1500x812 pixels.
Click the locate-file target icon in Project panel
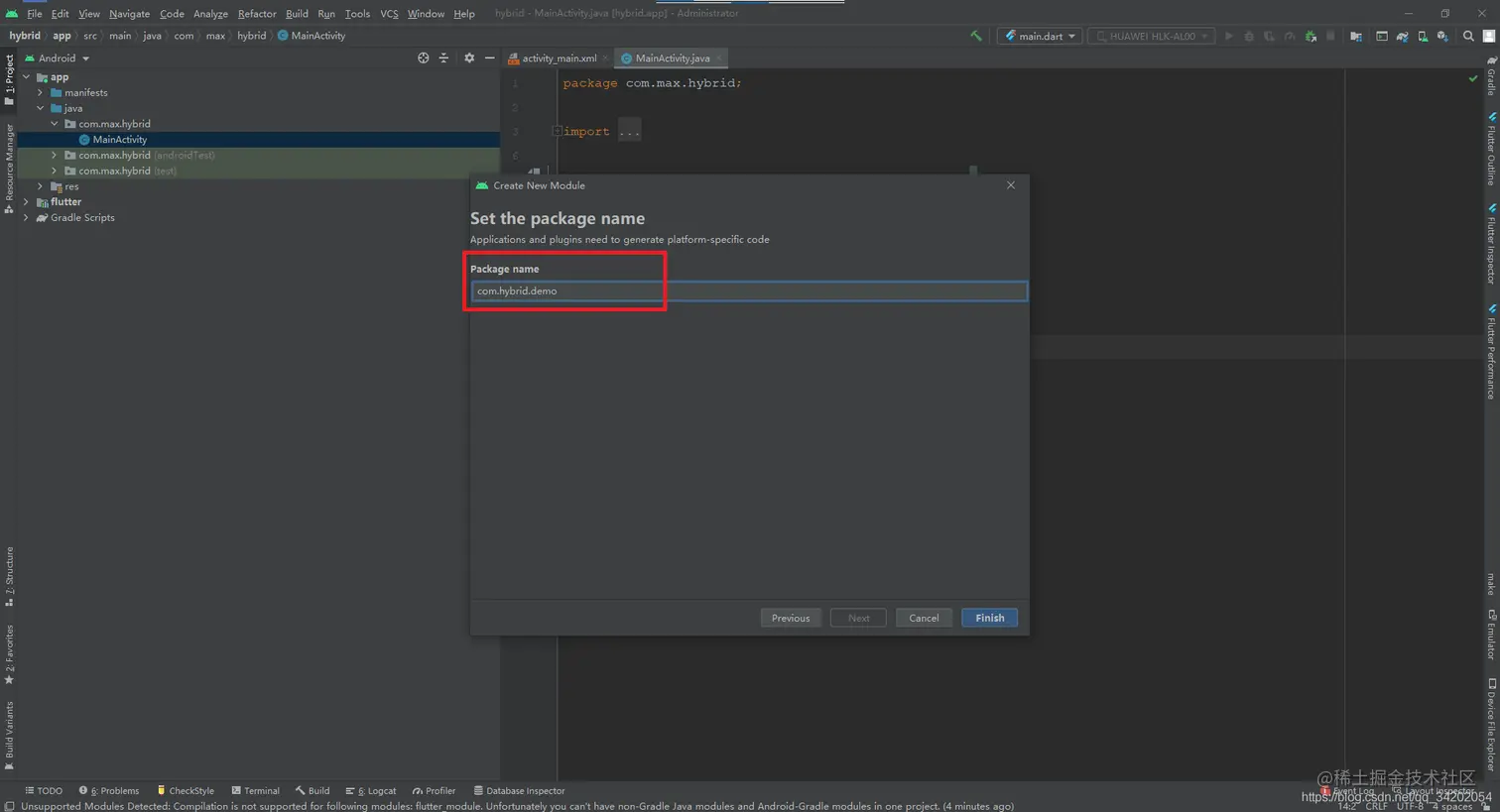424,58
